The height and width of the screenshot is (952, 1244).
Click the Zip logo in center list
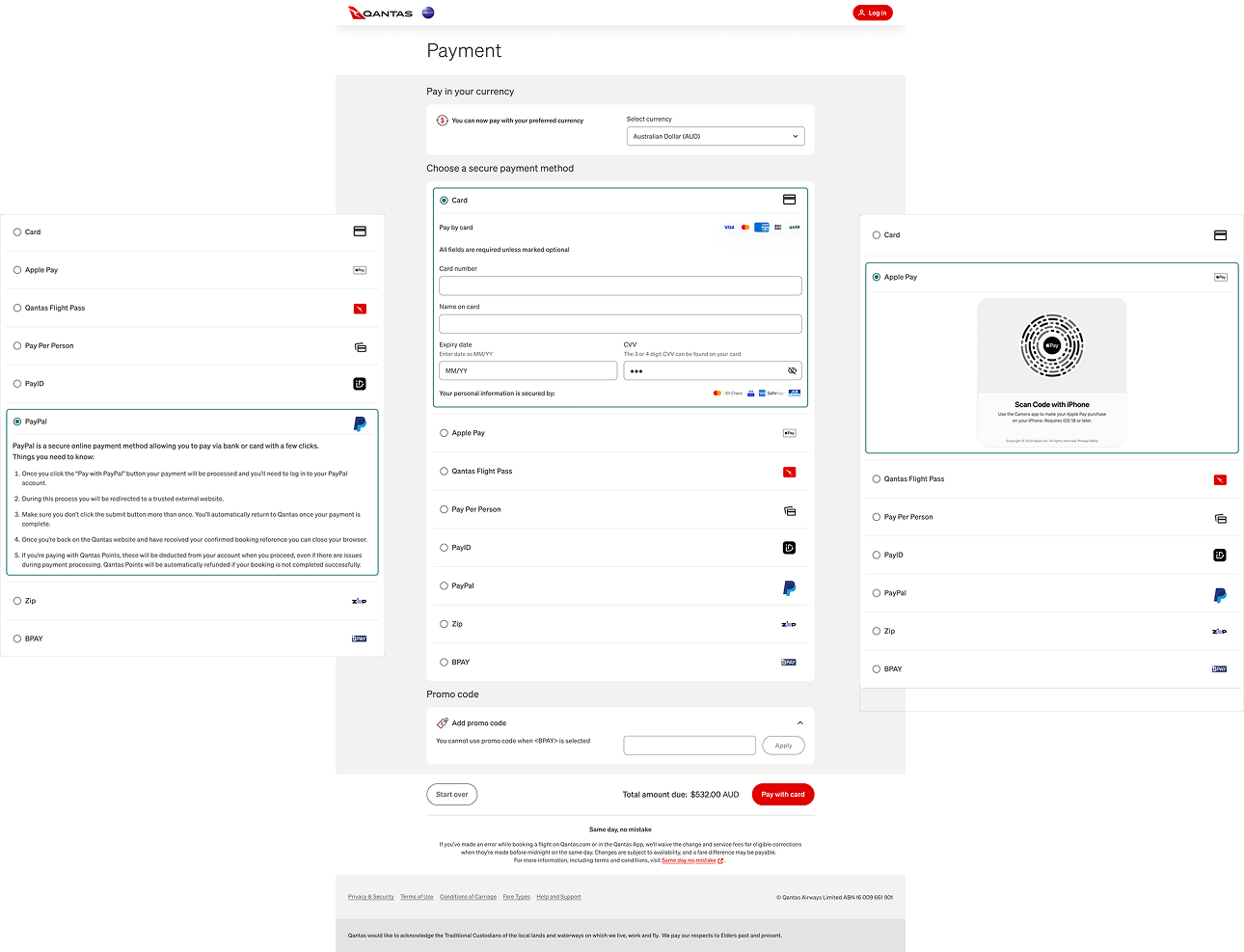tap(789, 624)
